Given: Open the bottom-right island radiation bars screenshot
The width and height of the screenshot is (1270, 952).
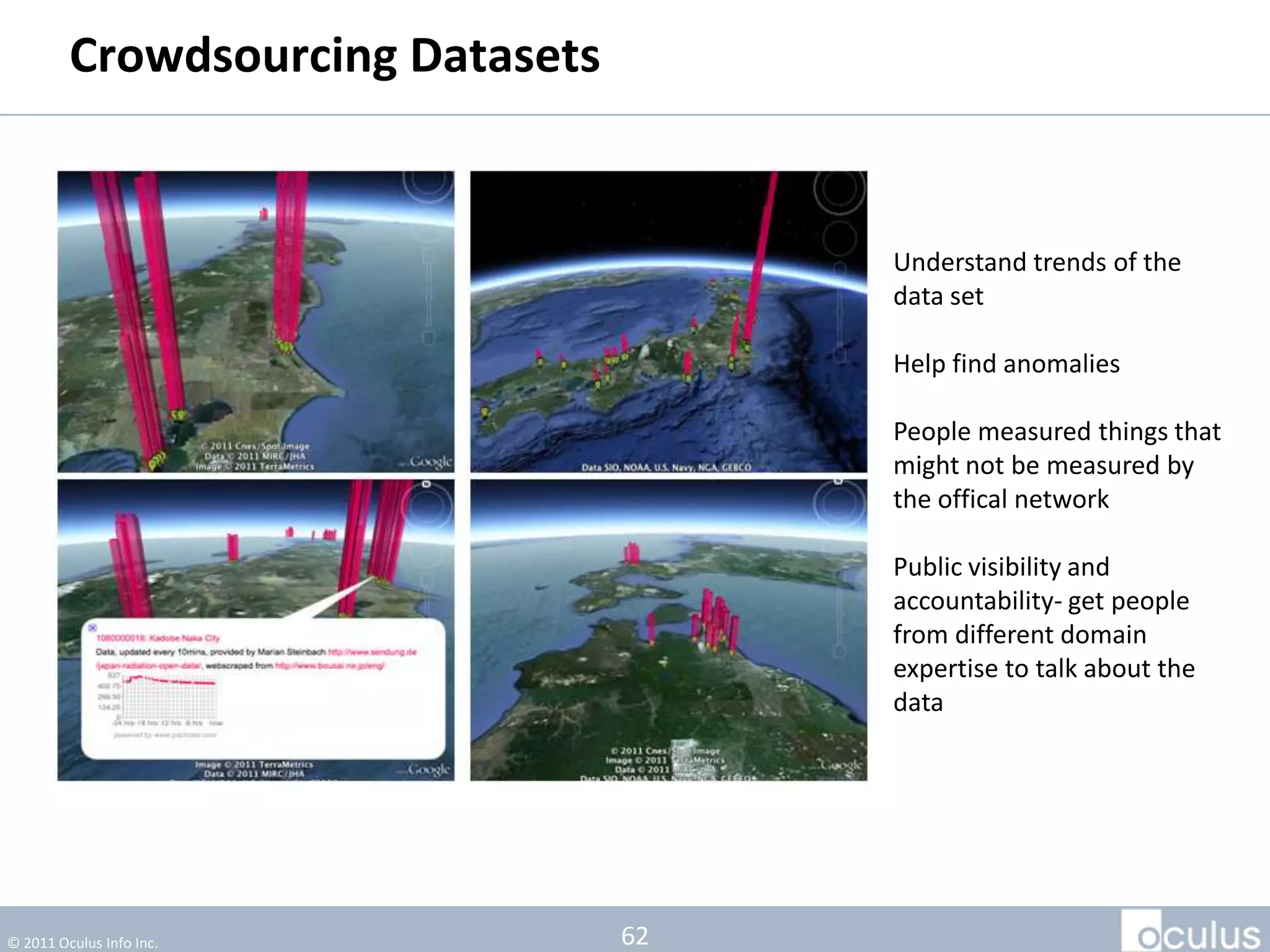Looking at the screenshot, I should click(x=668, y=630).
